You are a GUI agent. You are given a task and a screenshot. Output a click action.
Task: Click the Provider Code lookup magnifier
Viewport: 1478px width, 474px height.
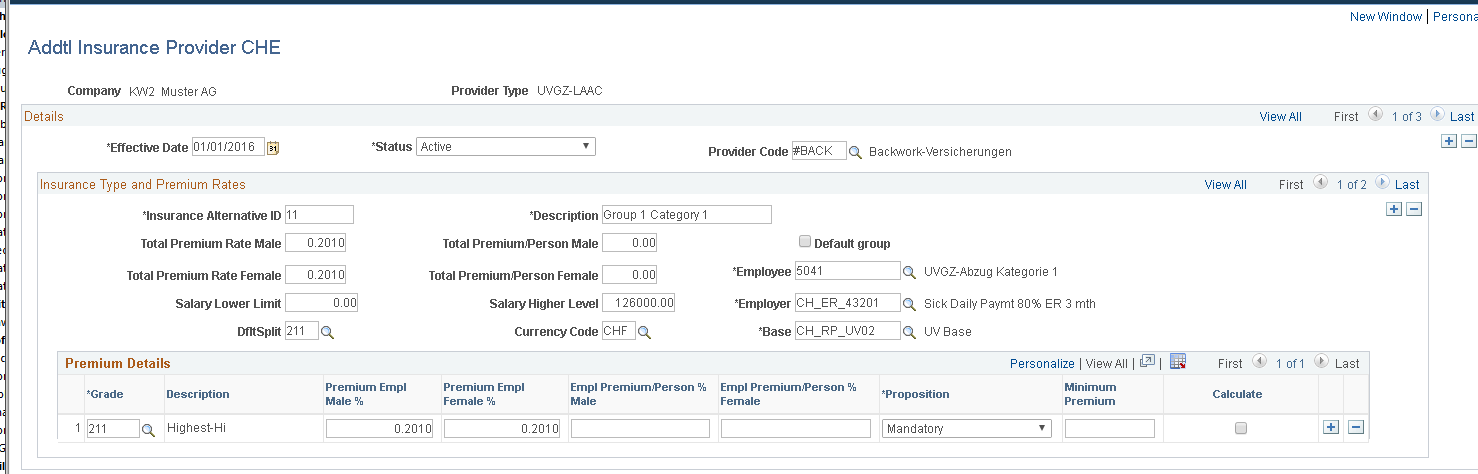[x=855, y=152]
